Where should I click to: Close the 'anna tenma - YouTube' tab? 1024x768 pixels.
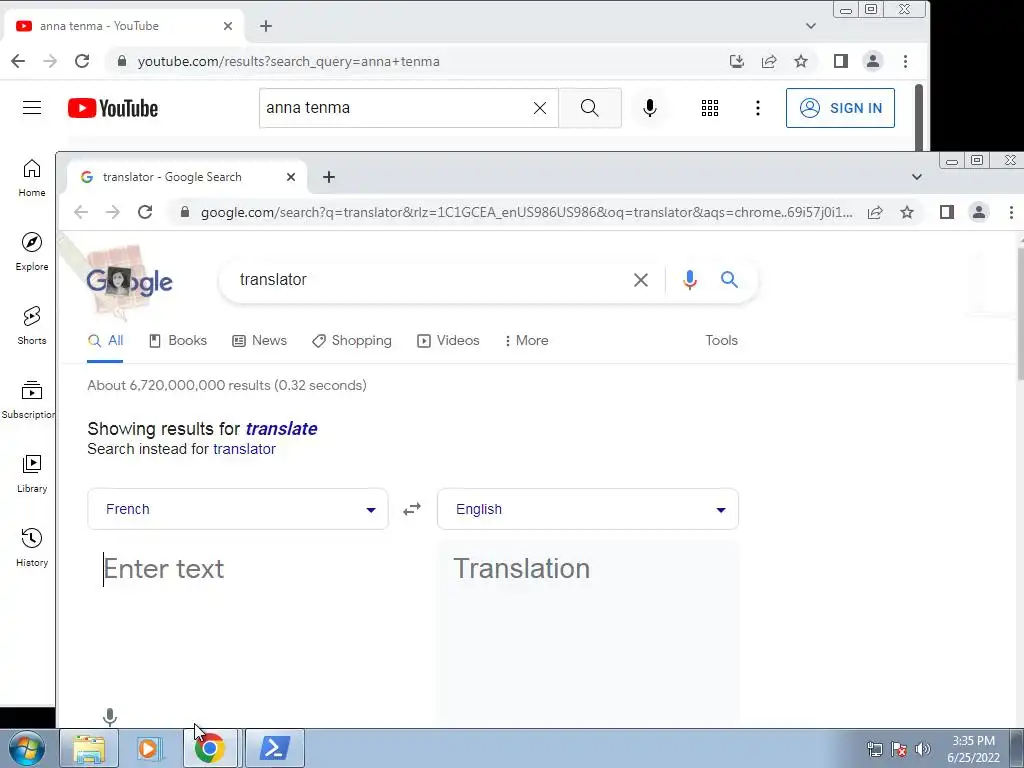[x=227, y=26]
